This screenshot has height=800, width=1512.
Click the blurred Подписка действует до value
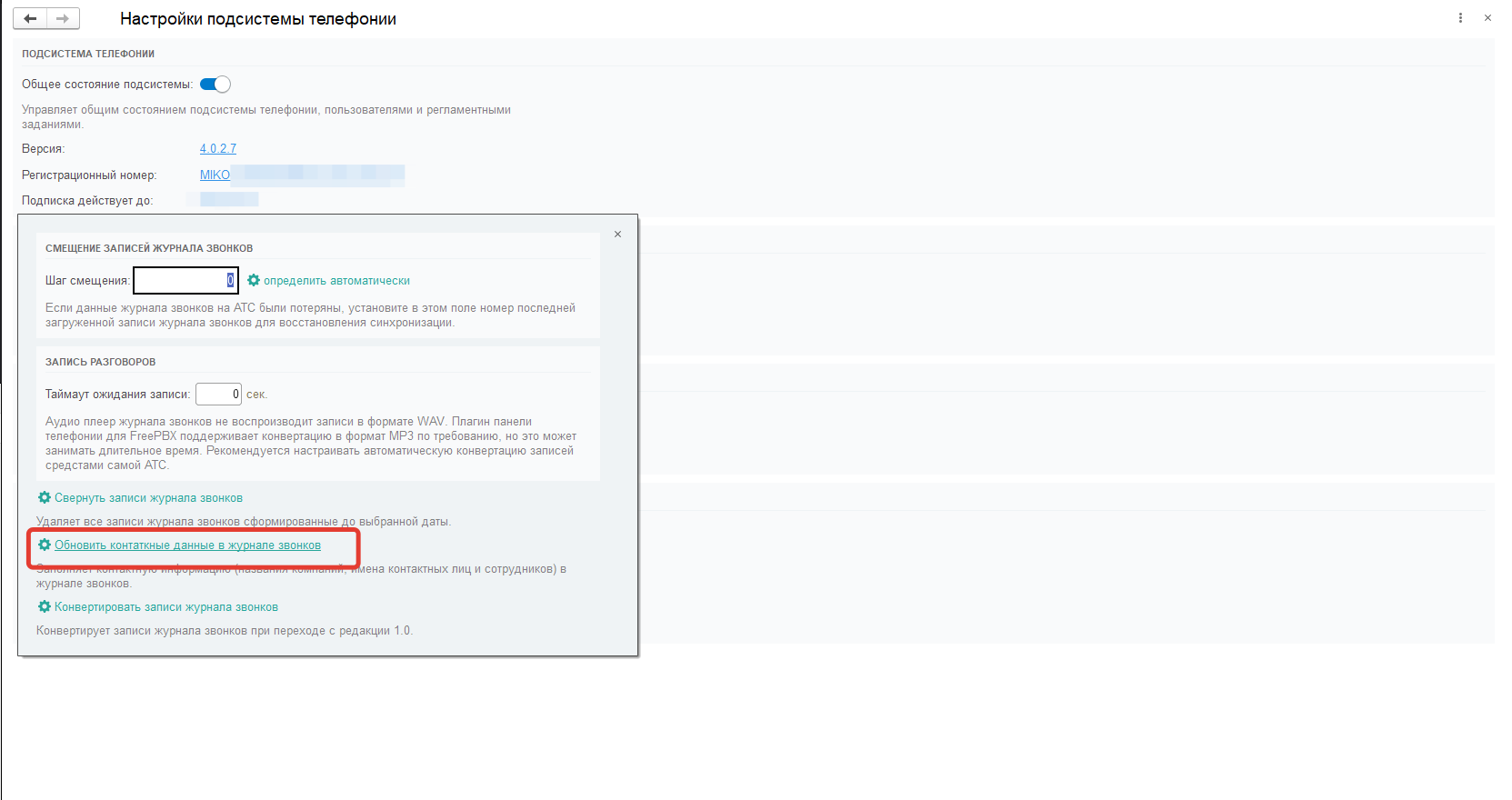[229, 200]
